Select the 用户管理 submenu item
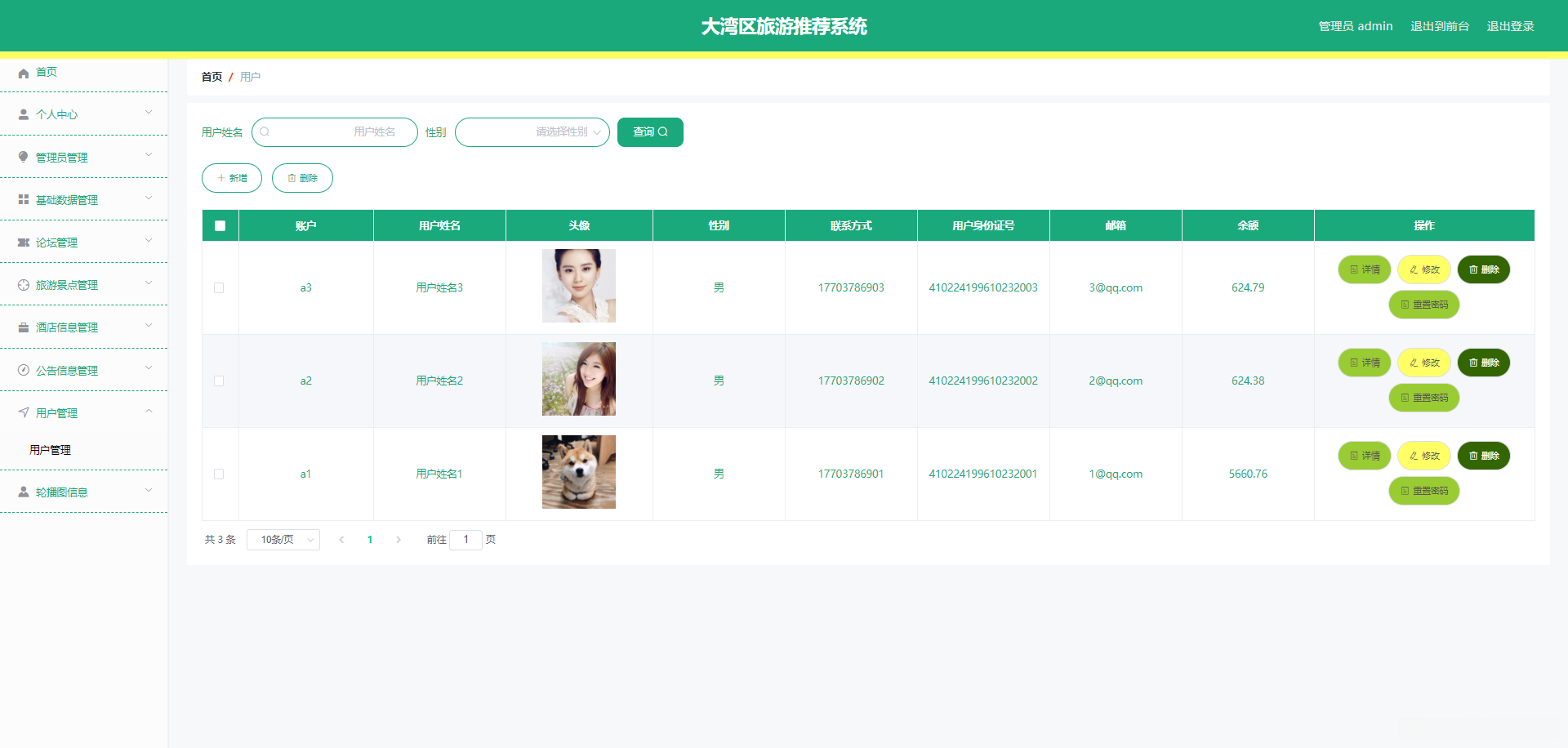Image resolution: width=1568 pixels, height=748 pixels. [x=83, y=450]
